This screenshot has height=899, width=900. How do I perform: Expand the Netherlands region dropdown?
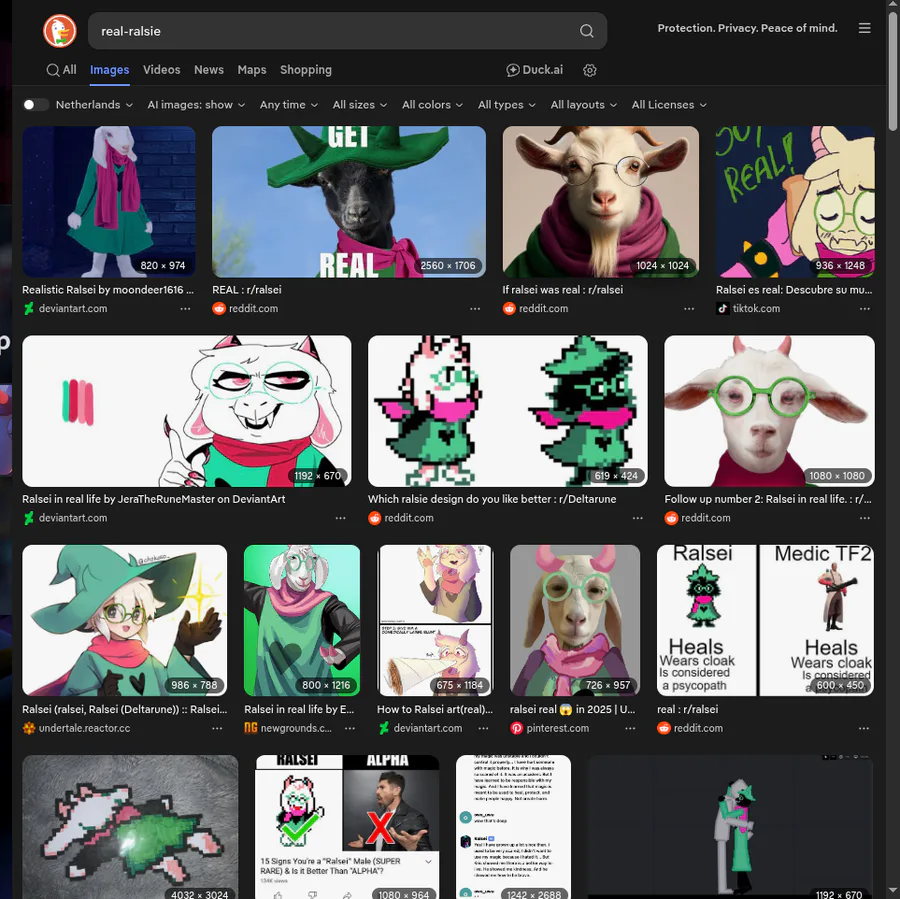(95, 104)
